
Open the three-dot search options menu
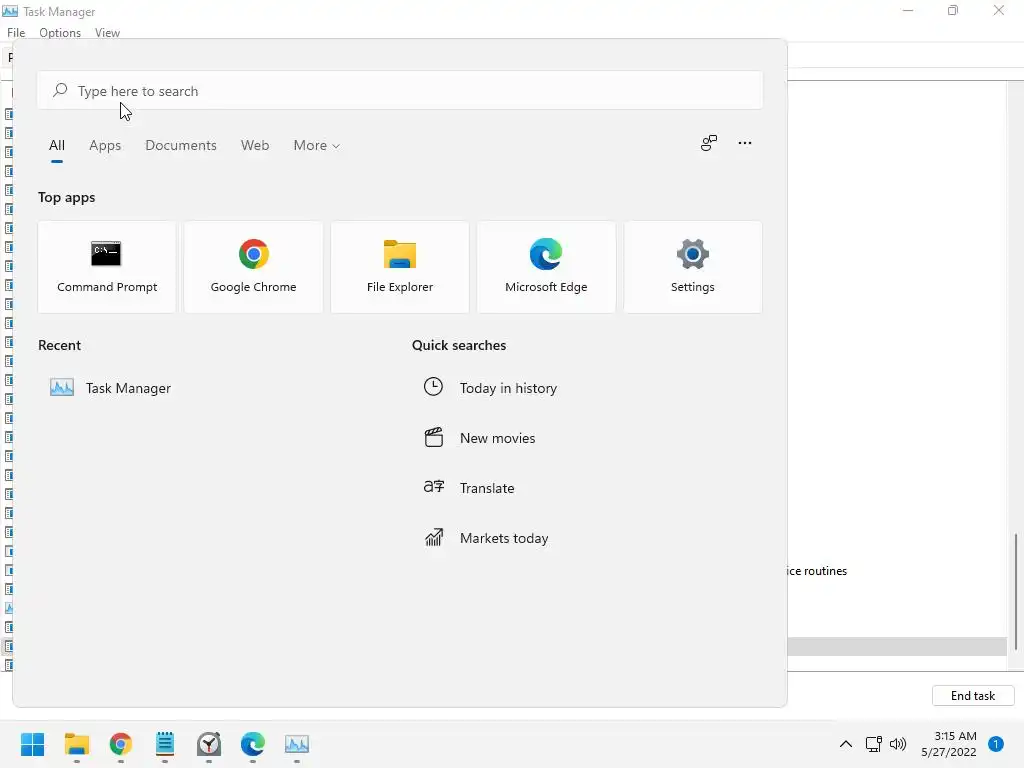click(744, 143)
